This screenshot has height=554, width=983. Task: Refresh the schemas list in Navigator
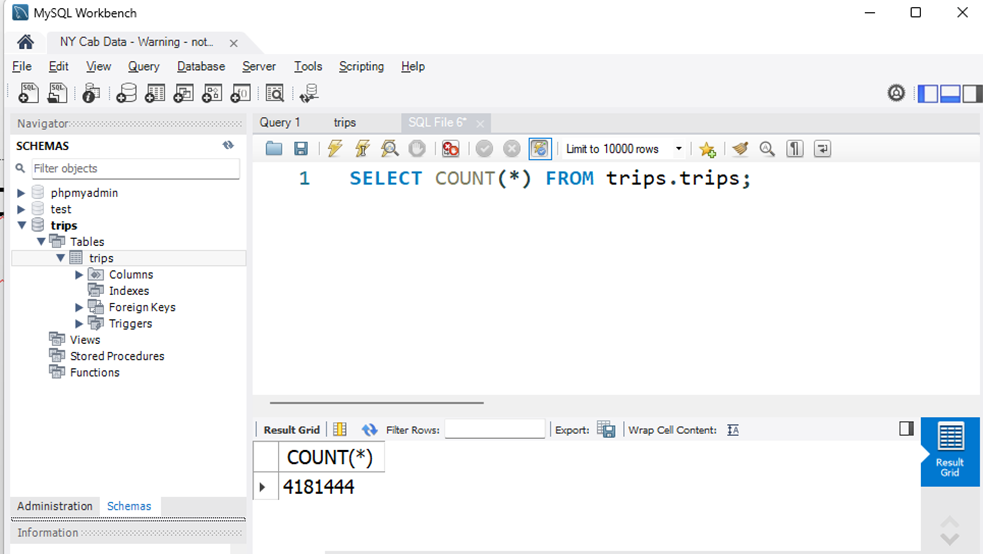tap(228, 146)
